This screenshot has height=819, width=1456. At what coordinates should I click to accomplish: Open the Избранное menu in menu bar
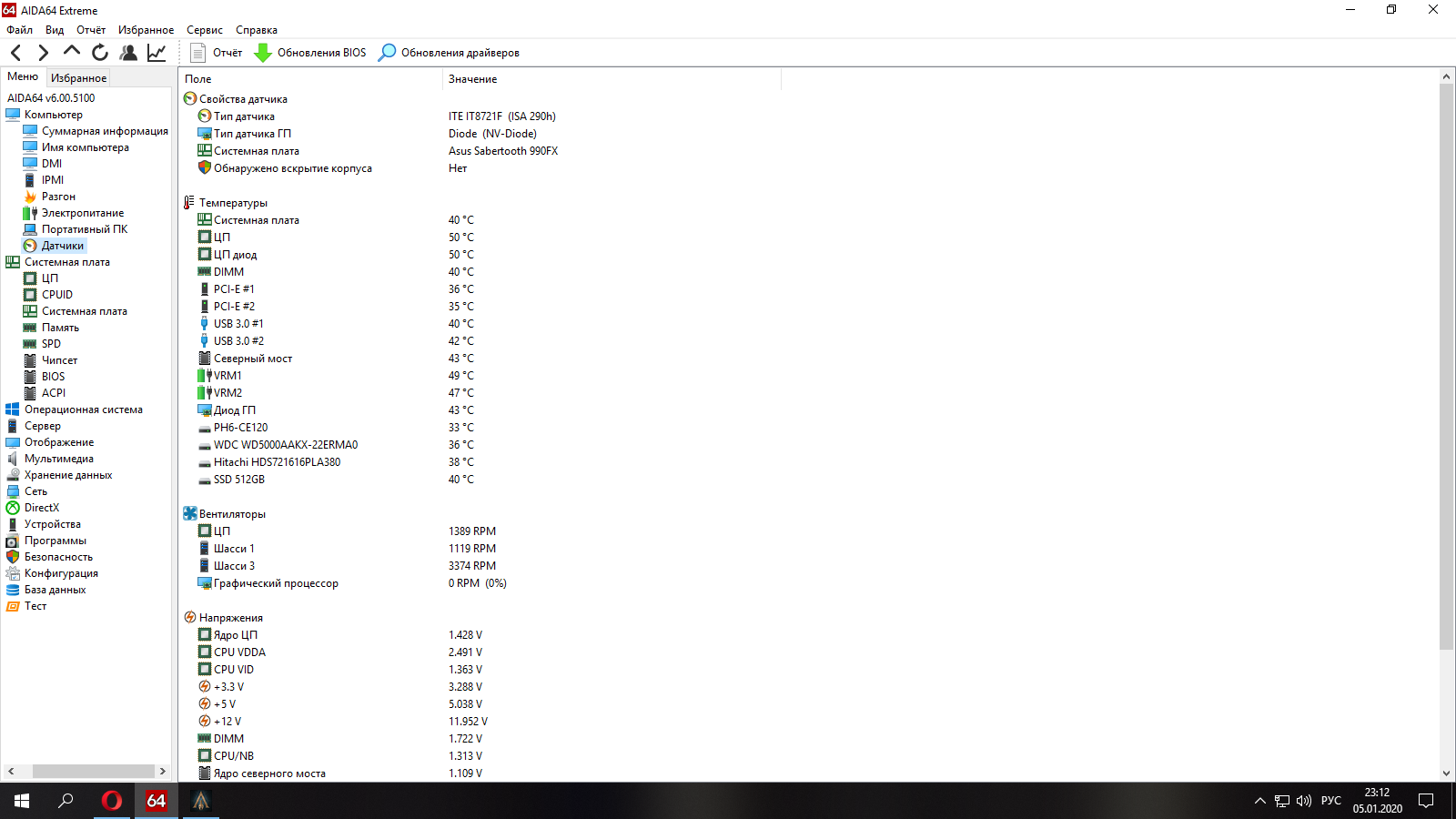[x=146, y=30]
